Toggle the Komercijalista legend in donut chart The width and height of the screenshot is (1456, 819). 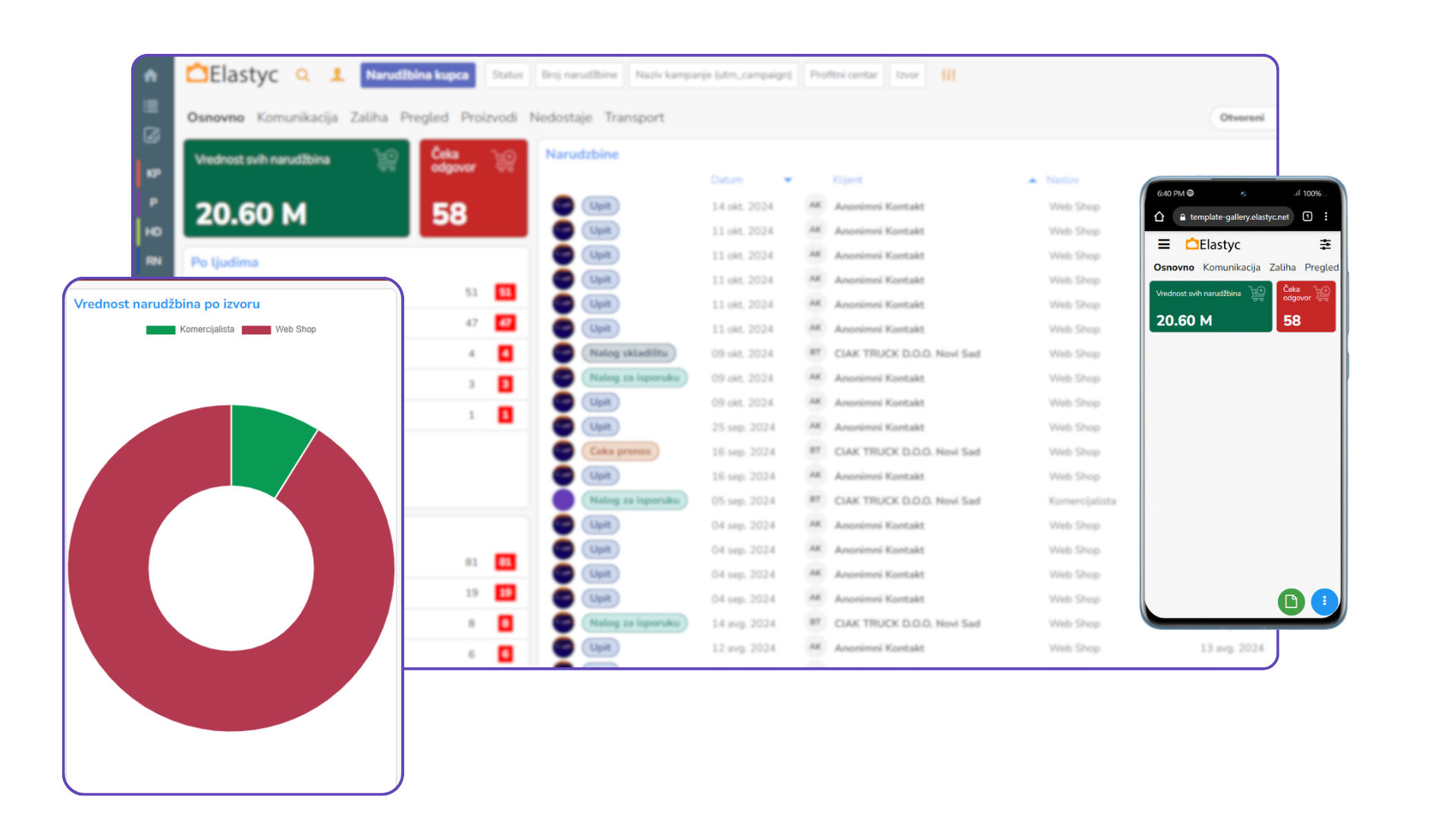[x=190, y=330]
